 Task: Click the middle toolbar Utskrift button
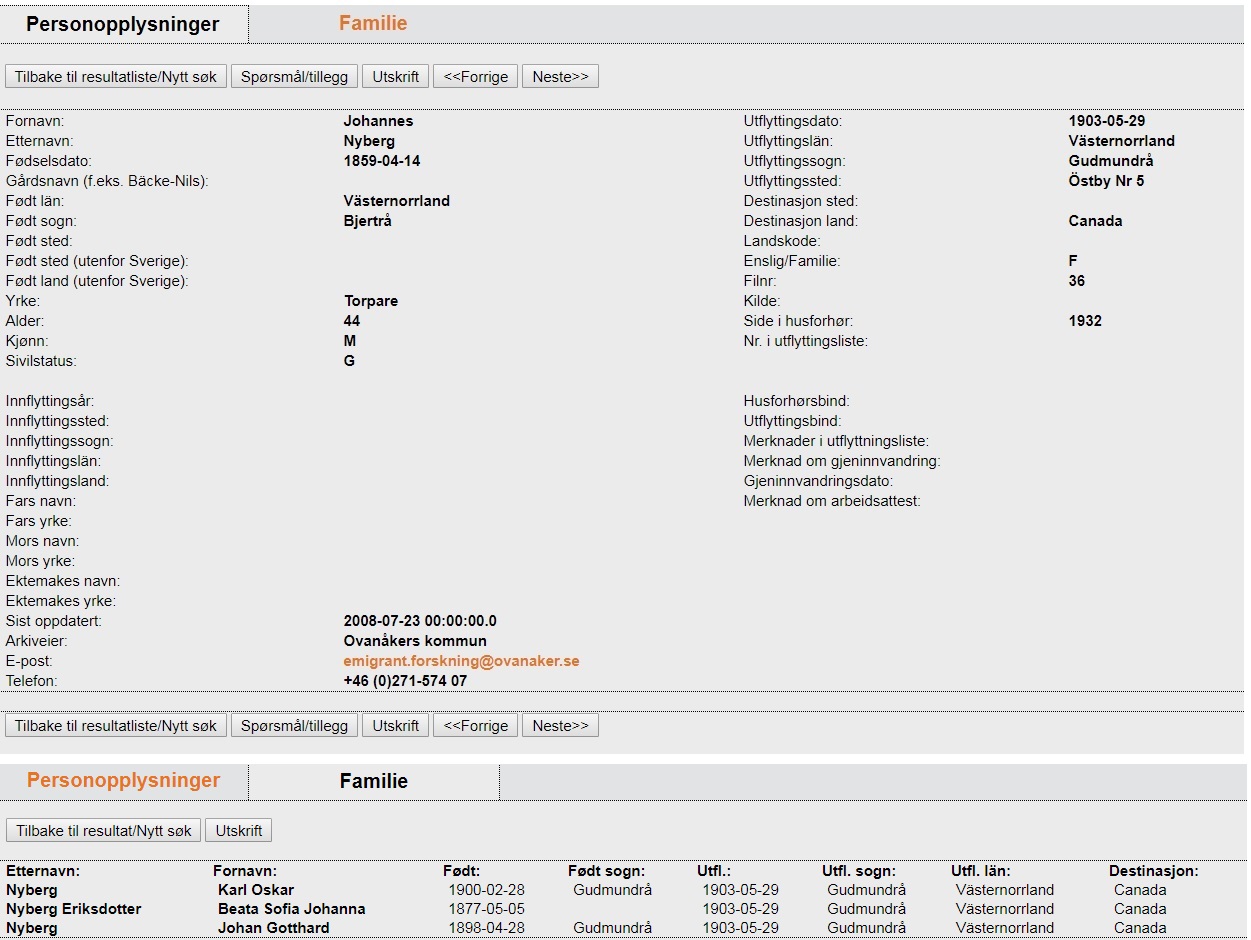396,725
